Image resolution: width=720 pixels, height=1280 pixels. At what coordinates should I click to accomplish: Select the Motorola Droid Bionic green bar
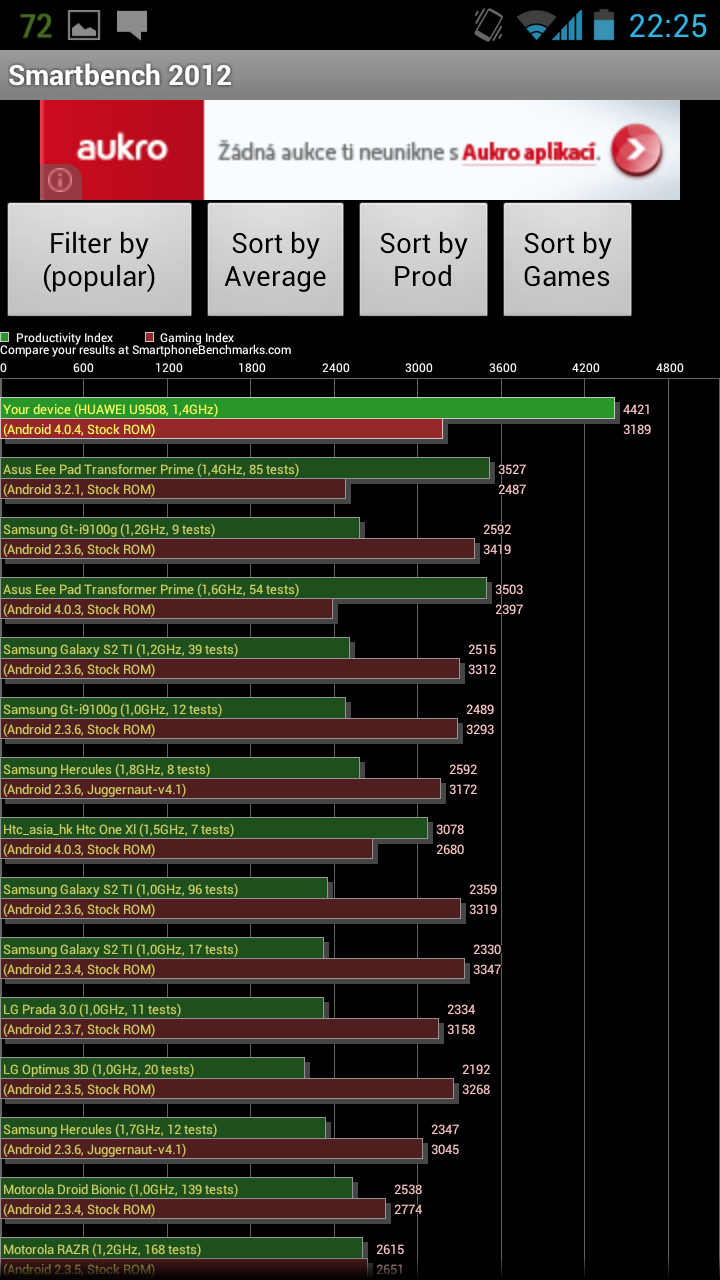(x=177, y=1189)
